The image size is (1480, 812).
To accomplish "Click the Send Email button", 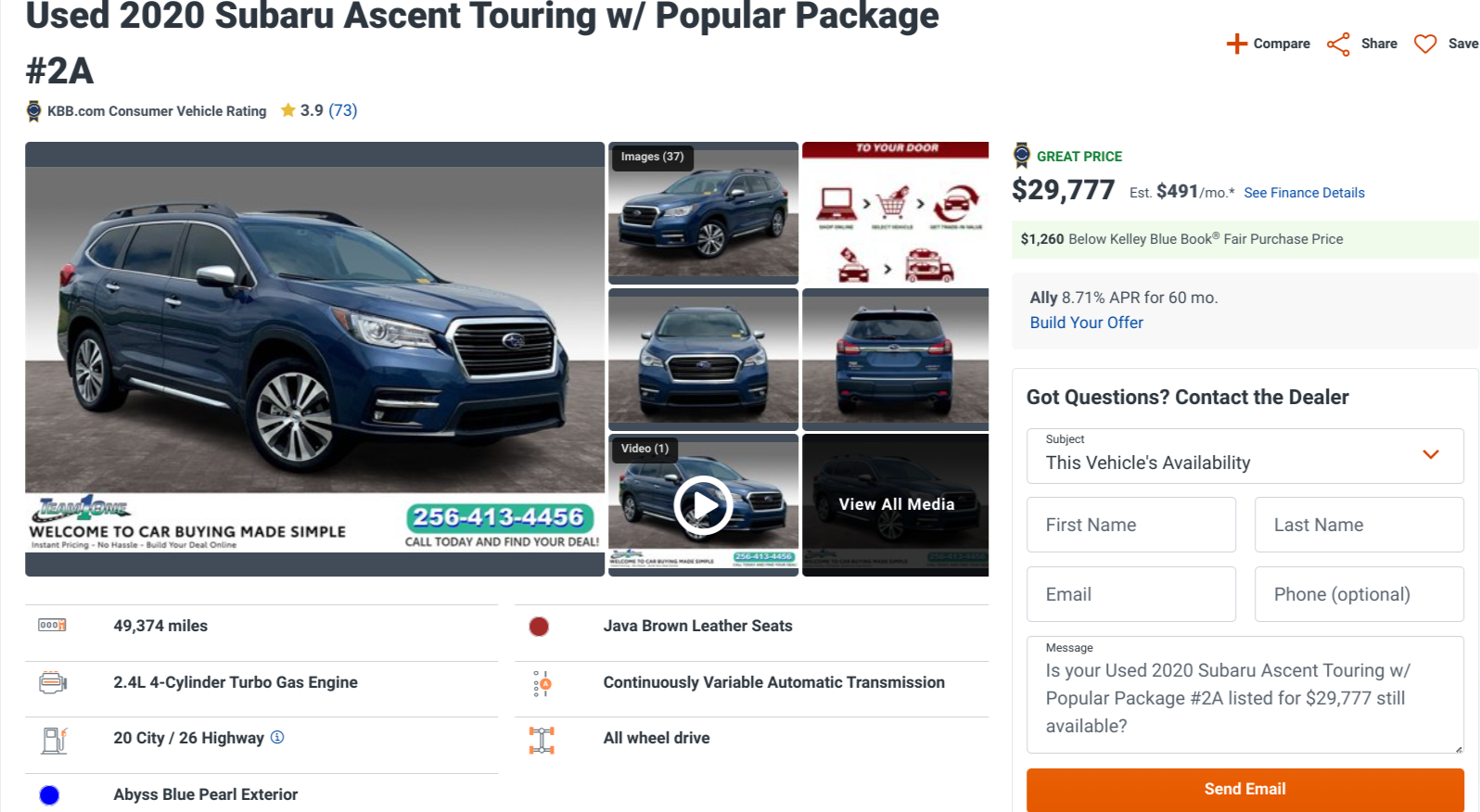I will 1244,789.
